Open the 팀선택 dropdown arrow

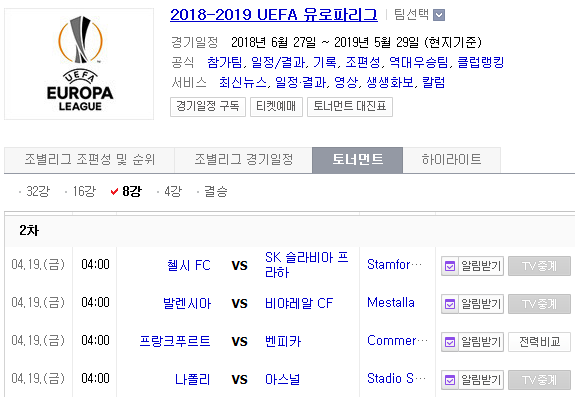coord(439,15)
